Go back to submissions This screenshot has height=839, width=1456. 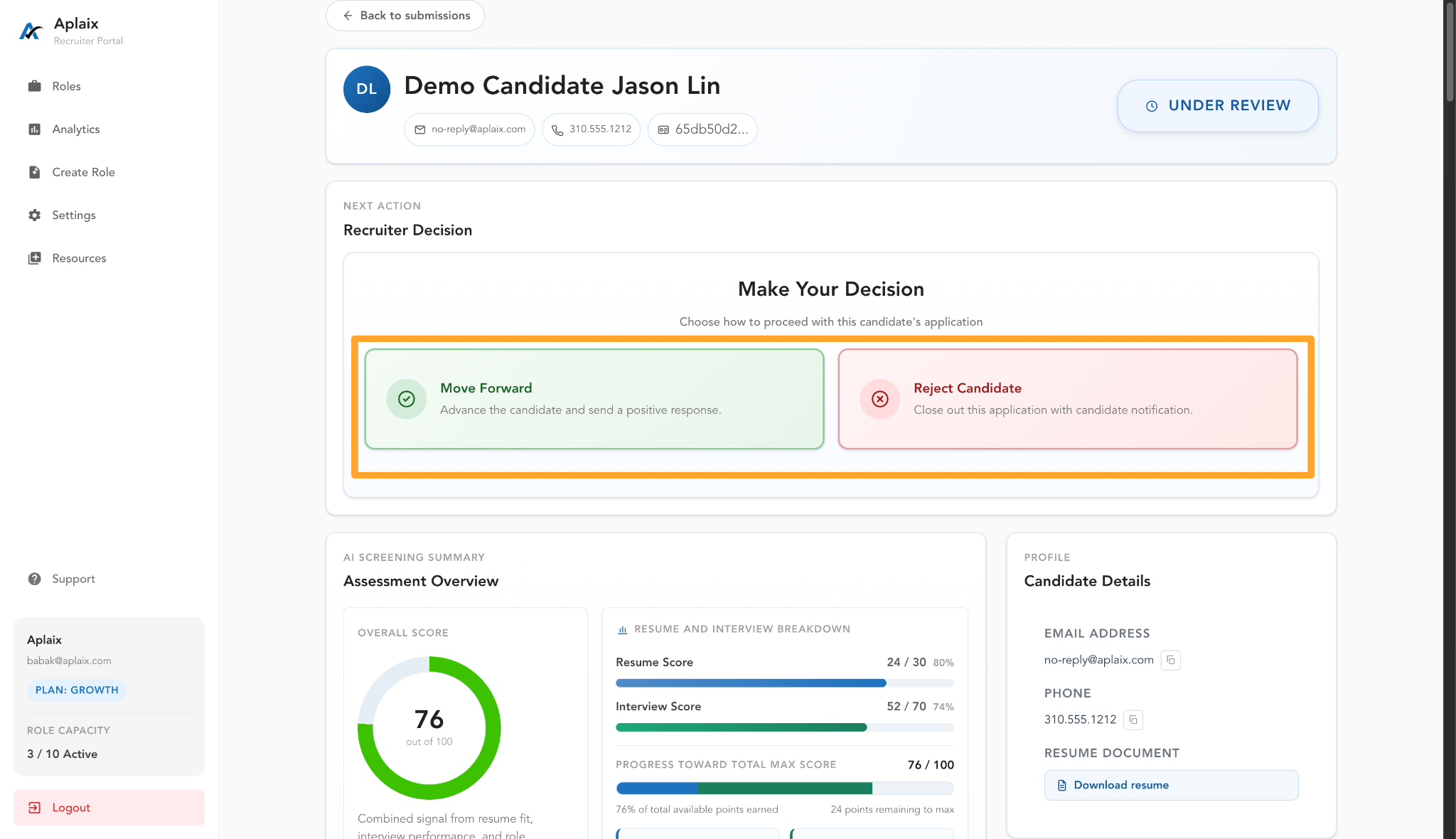pyautogui.click(x=405, y=16)
